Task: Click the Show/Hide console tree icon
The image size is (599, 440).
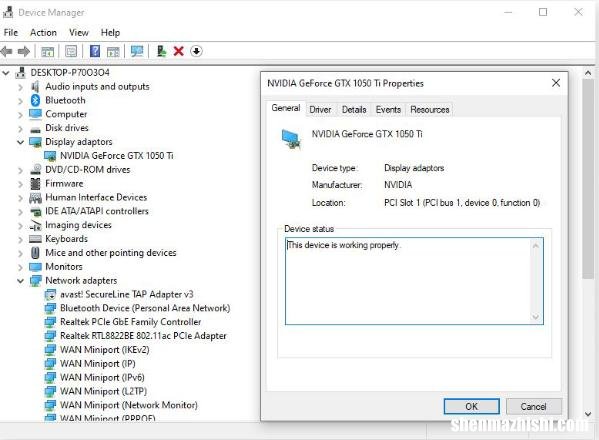Action: point(47,51)
